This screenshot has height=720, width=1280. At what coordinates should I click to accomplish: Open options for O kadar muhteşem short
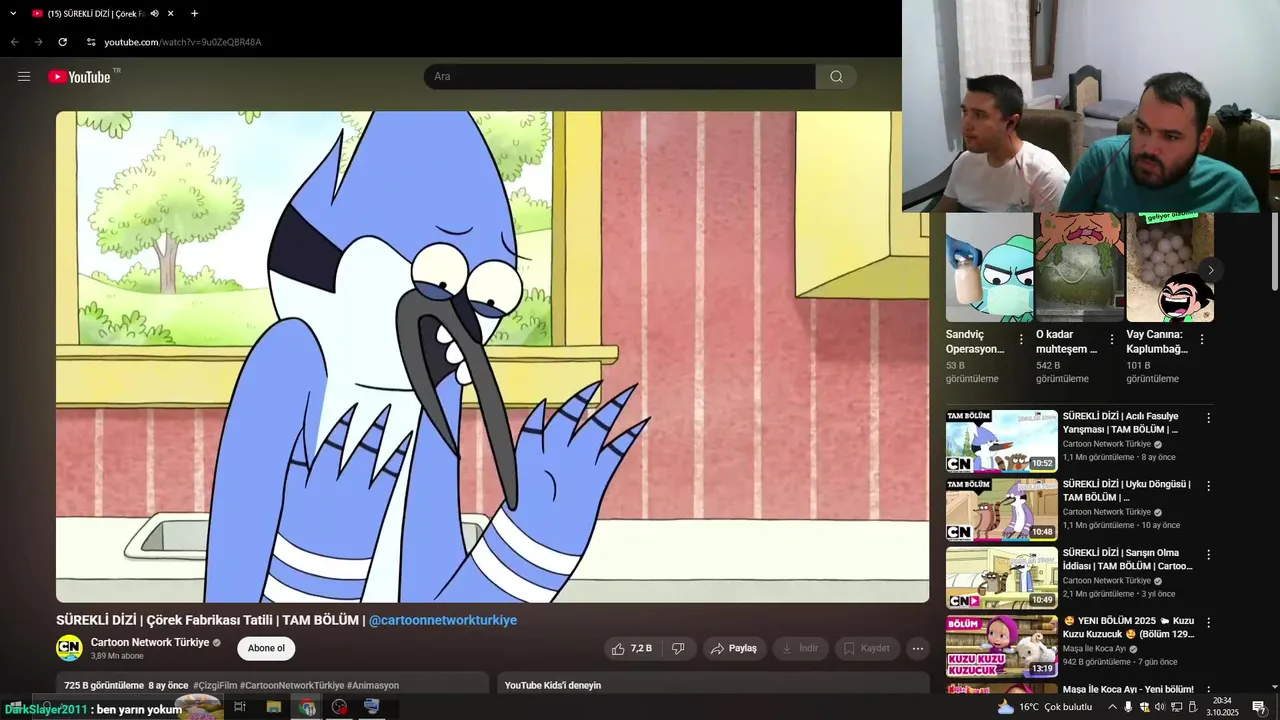tap(1111, 339)
